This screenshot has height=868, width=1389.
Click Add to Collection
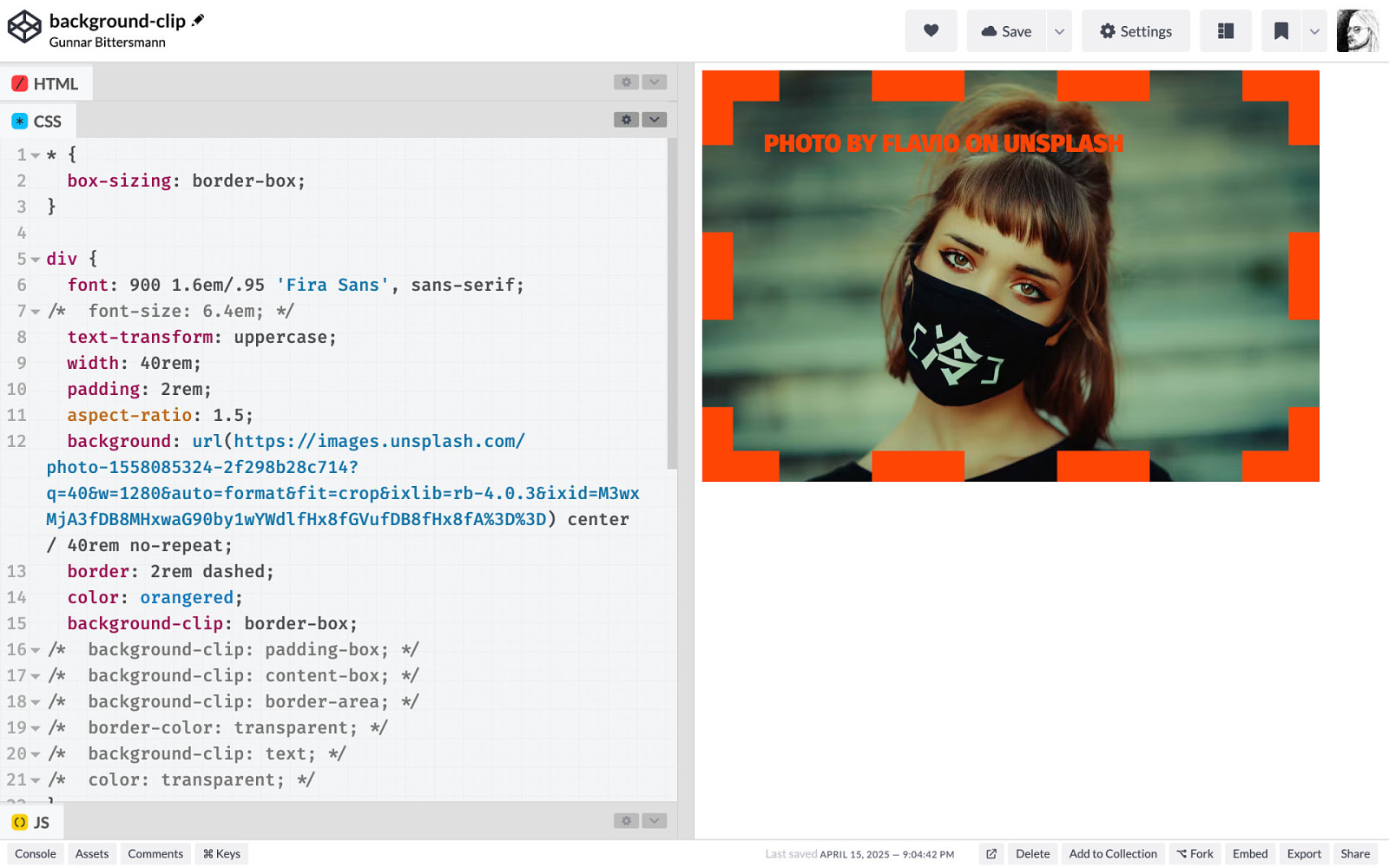coord(1113,854)
